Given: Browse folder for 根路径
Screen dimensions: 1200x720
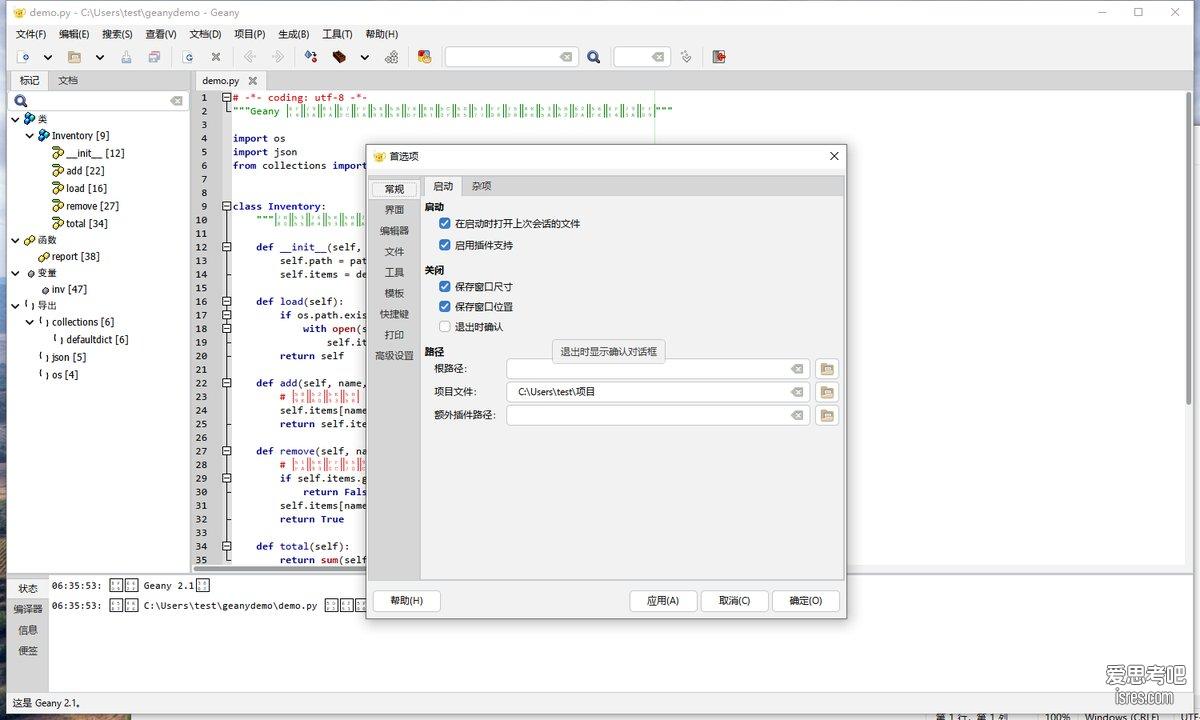Looking at the screenshot, I should point(827,369).
